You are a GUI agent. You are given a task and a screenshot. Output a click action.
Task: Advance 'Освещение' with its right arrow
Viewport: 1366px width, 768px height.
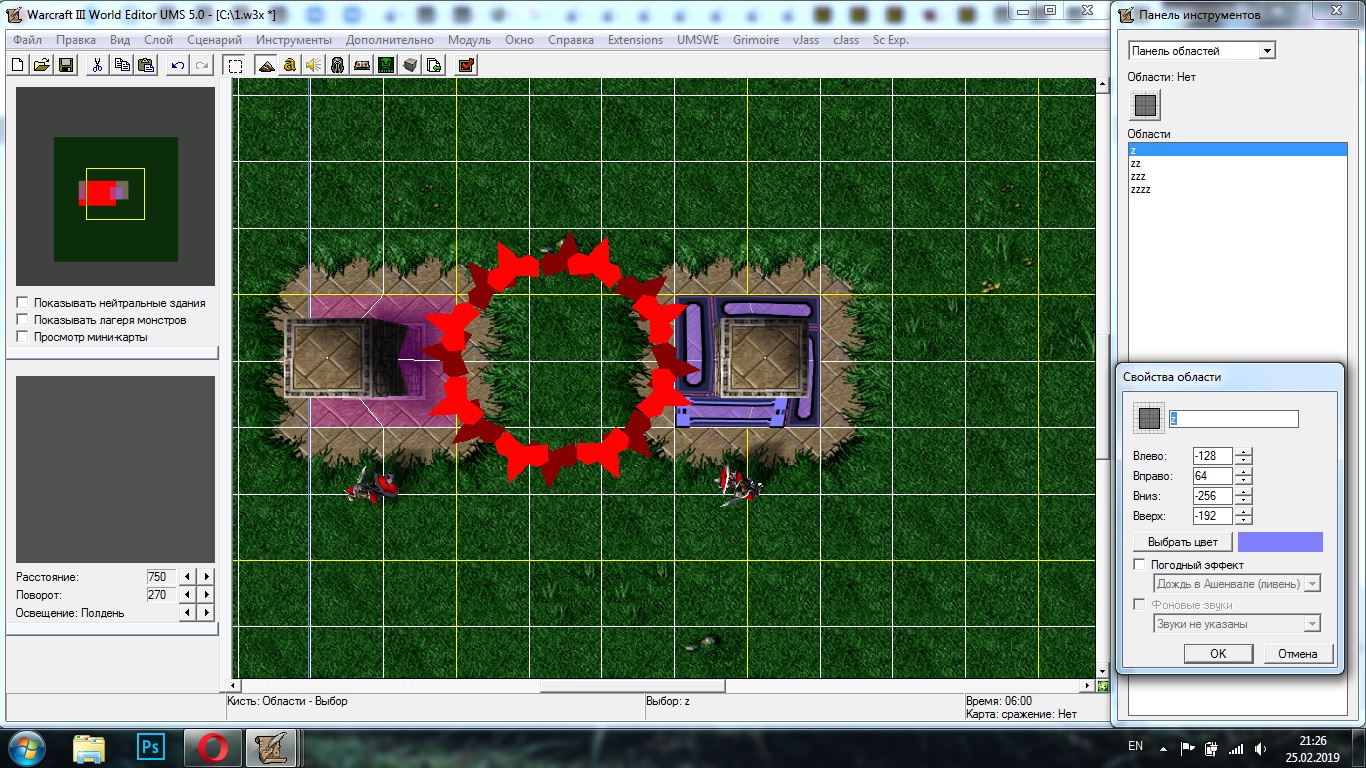pos(206,613)
